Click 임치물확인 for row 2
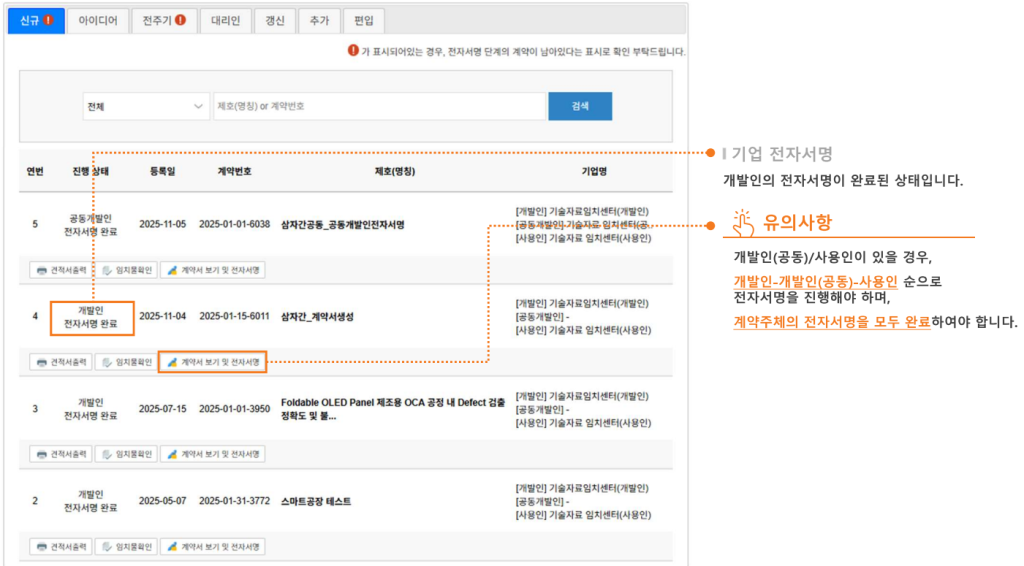This screenshot has width=1024, height=566. click(127, 546)
